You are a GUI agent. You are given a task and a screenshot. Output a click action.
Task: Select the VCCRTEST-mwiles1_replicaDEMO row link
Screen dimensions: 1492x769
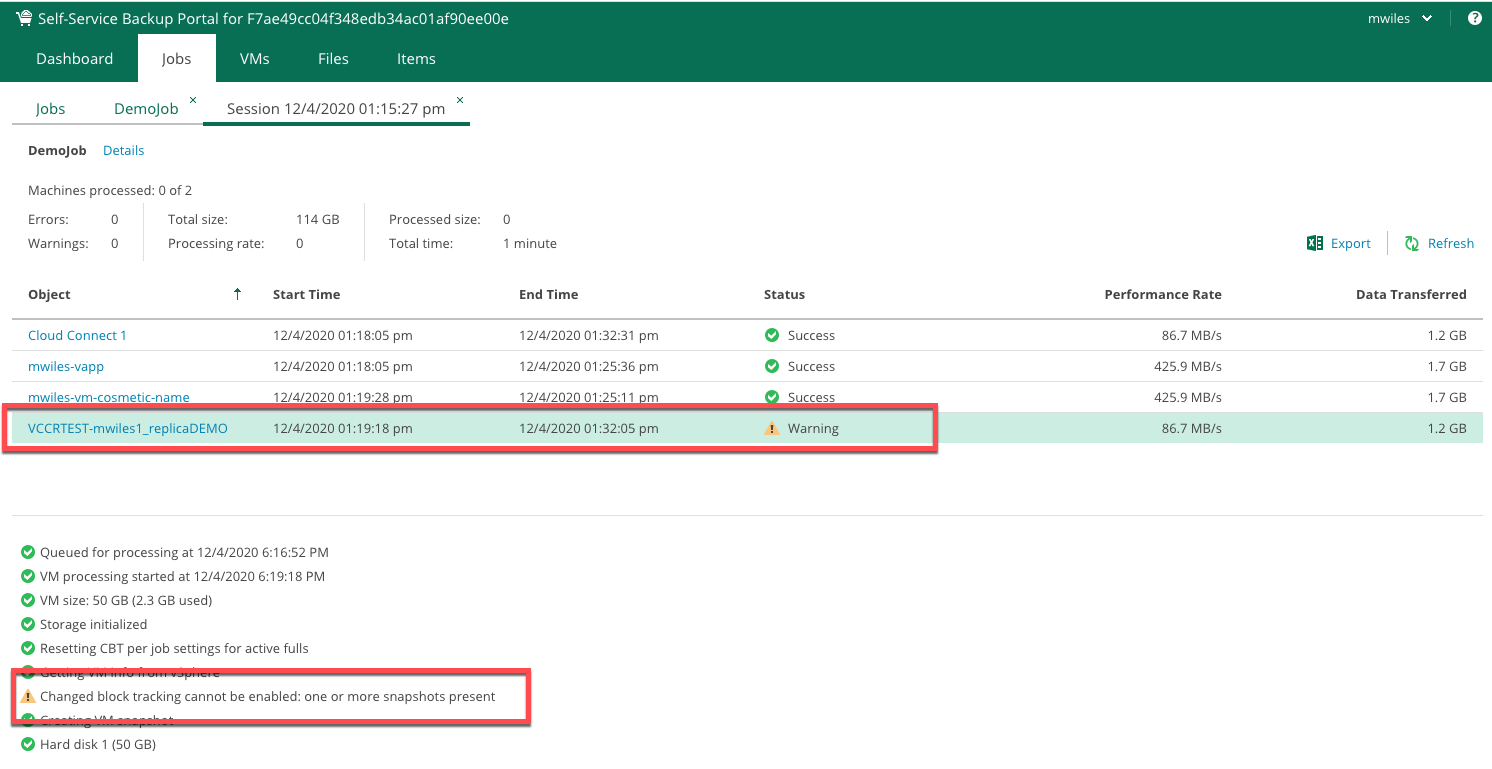click(x=127, y=429)
